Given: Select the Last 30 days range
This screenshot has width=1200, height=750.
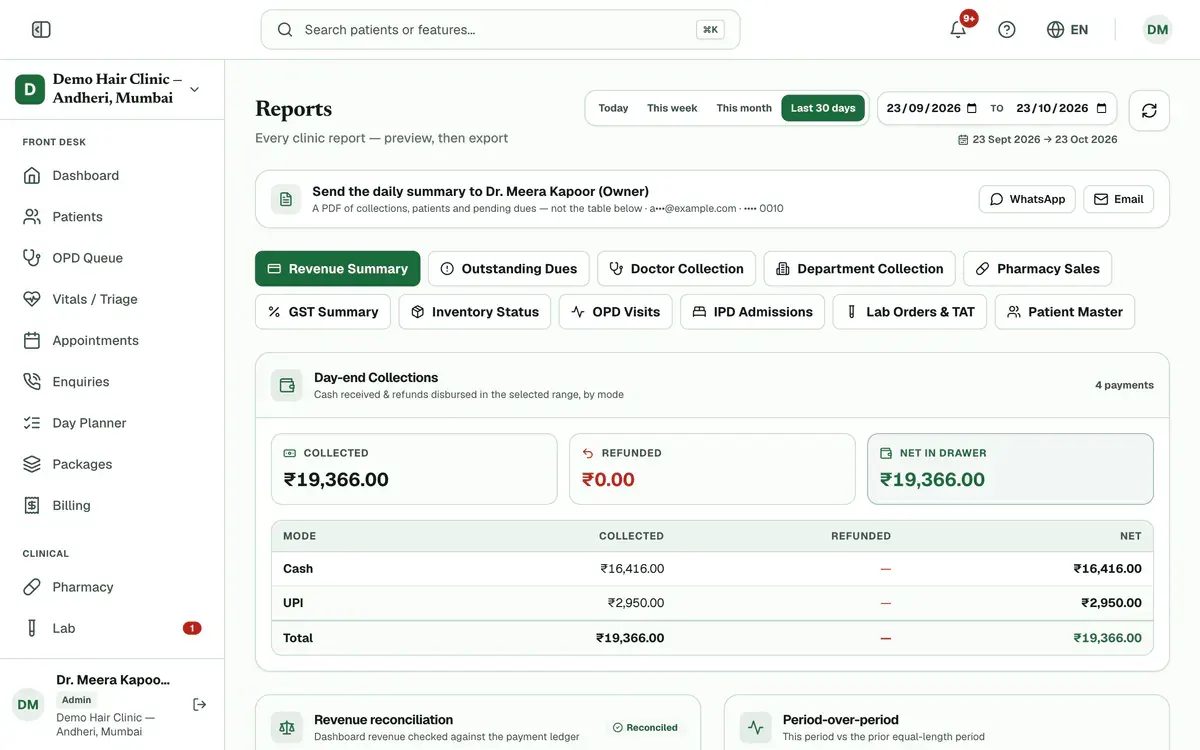Looking at the screenshot, I should pos(823,108).
